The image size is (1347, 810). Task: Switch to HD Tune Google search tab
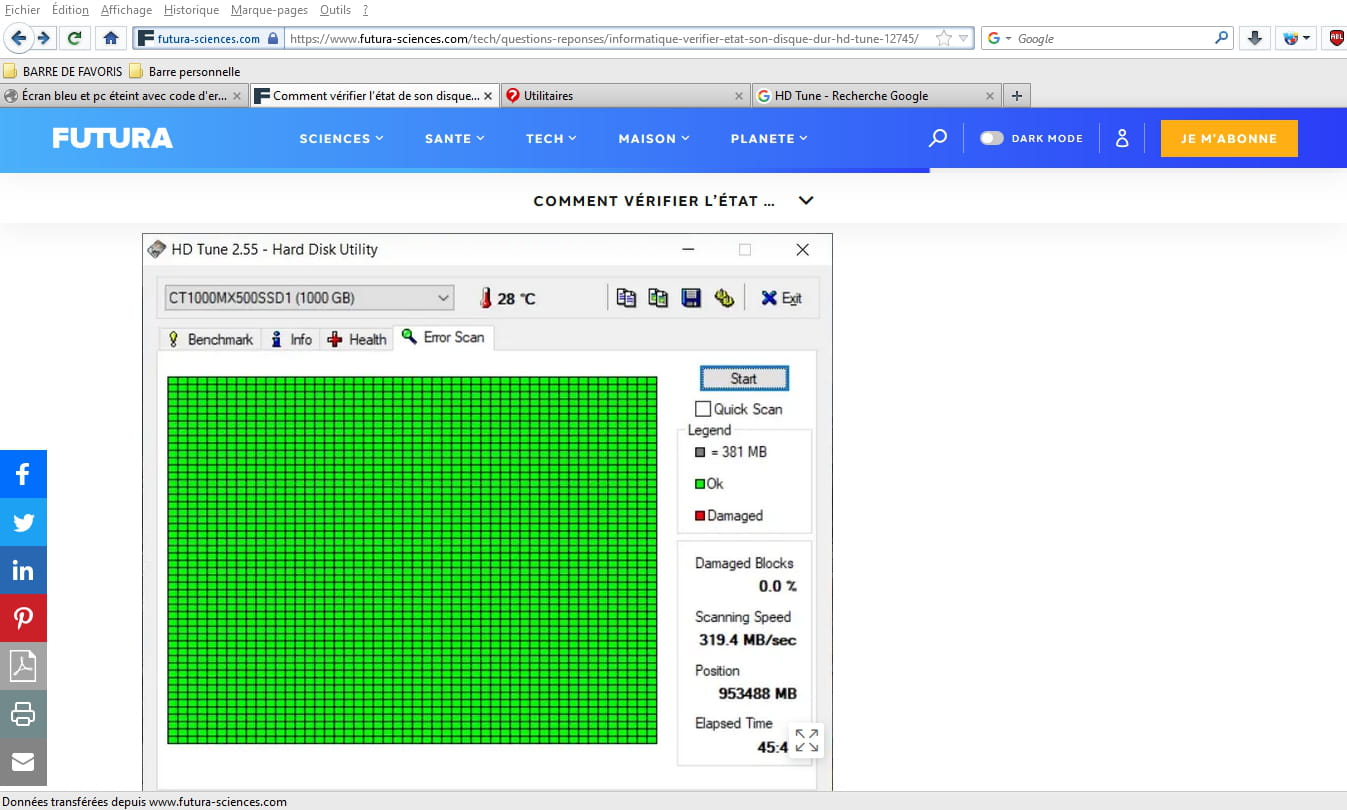[x=875, y=96]
